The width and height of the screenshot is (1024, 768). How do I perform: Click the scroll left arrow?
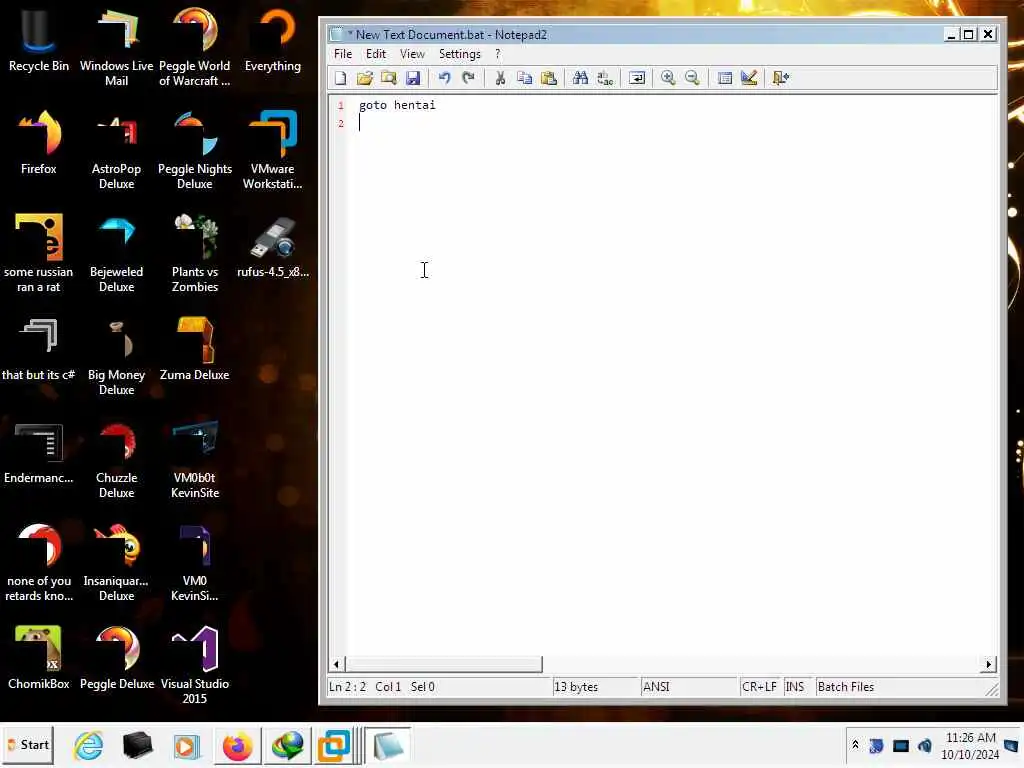pyautogui.click(x=336, y=664)
